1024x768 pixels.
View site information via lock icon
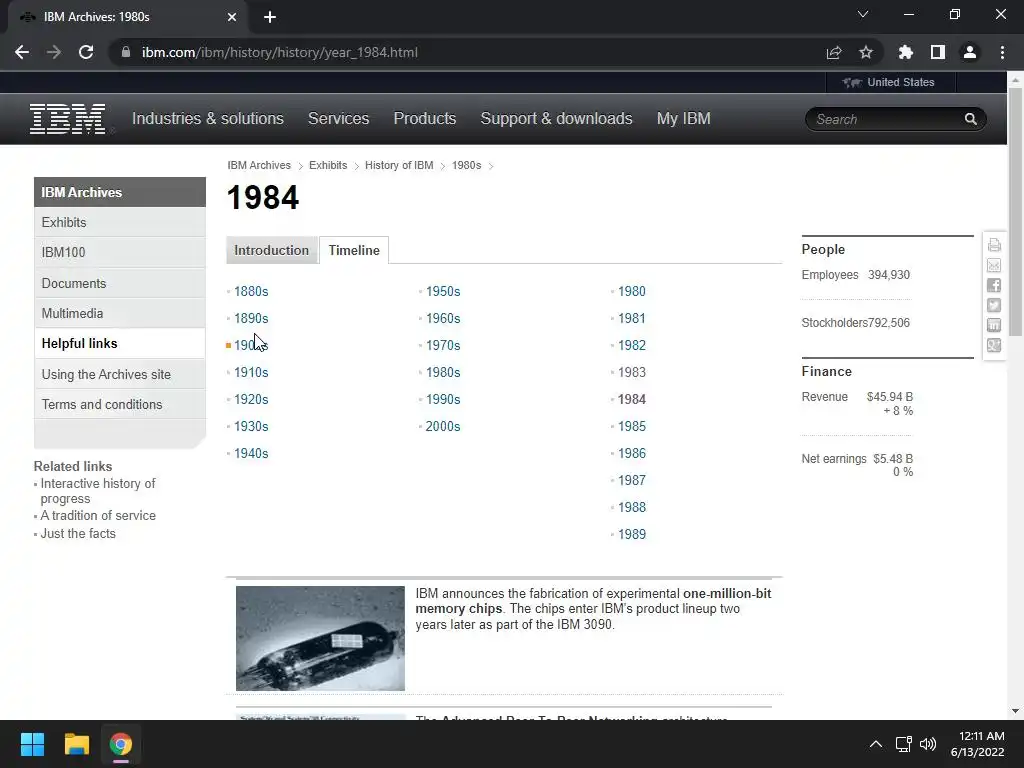[126, 52]
